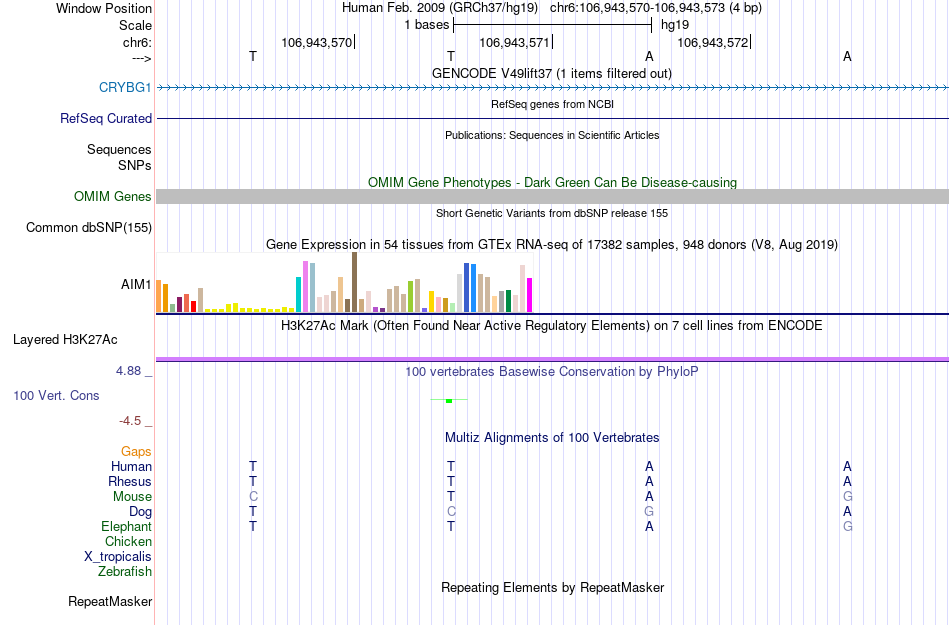Select the Rhesus species row label
950x625 pixels.
pyautogui.click(x=130, y=481)
